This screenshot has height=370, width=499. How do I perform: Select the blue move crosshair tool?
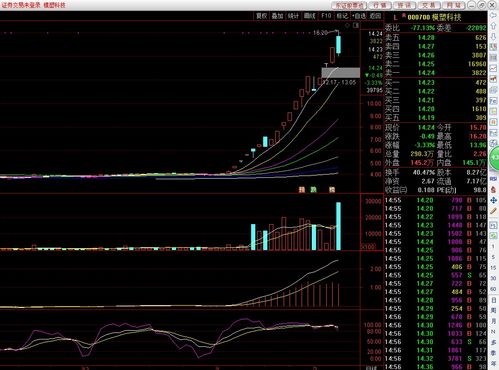point(493,200)
